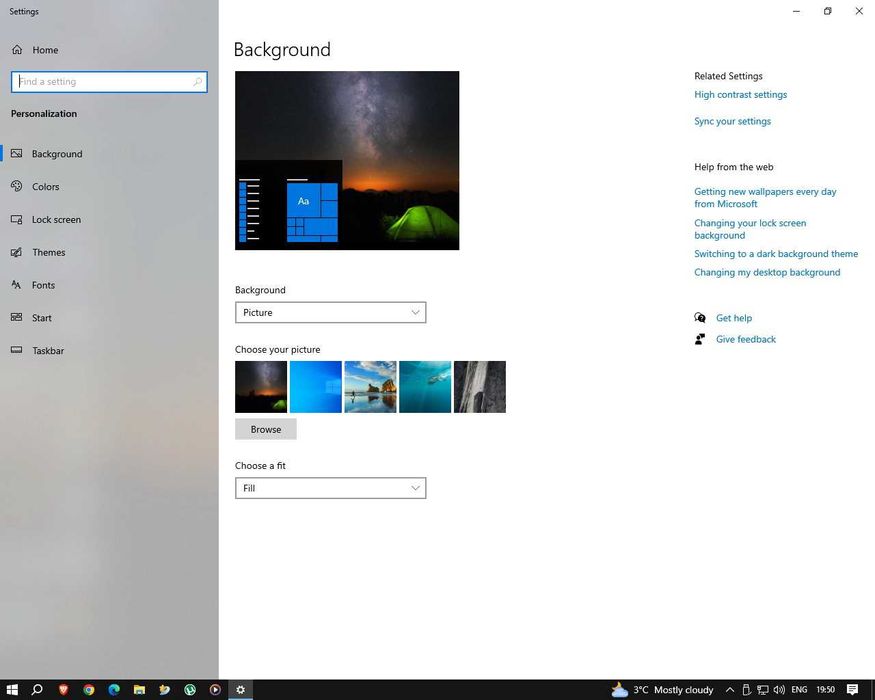Open the Themes settings page
This screenshot has height=700, width=875.
[x=109, y=252]
